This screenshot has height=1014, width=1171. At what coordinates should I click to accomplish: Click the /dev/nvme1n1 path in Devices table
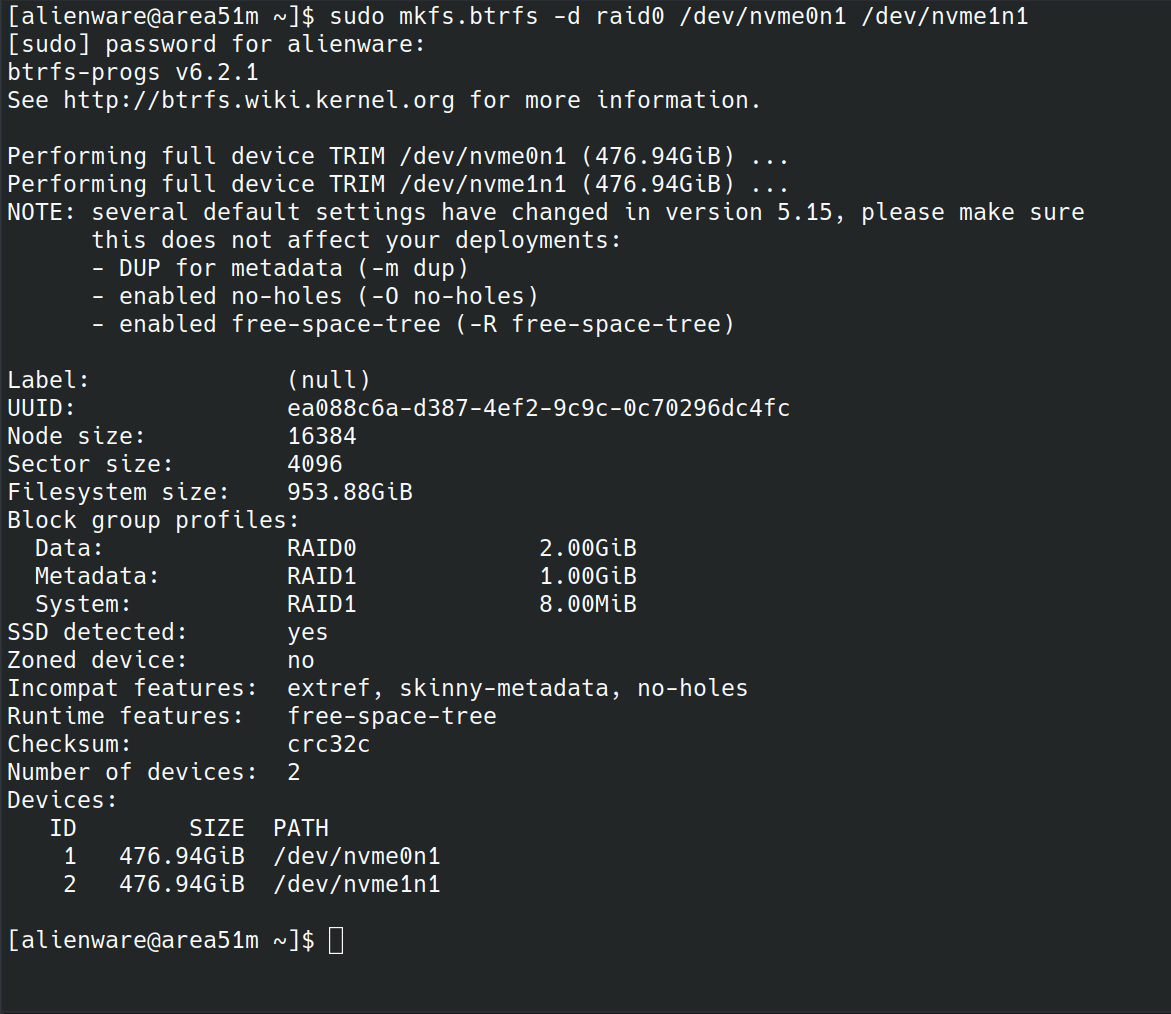click(357, 884)
